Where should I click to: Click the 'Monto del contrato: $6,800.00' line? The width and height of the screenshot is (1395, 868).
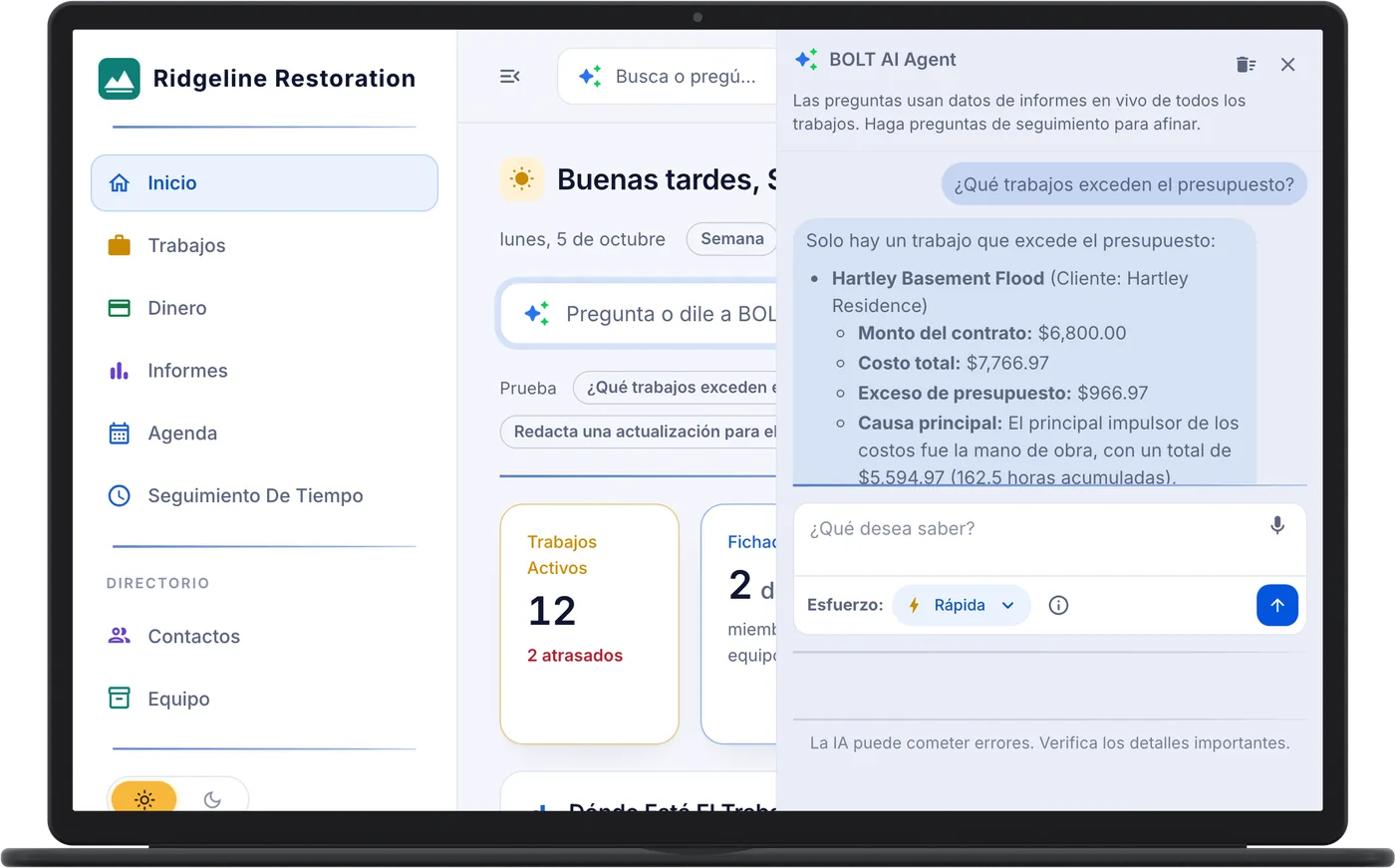pos(991,334)
